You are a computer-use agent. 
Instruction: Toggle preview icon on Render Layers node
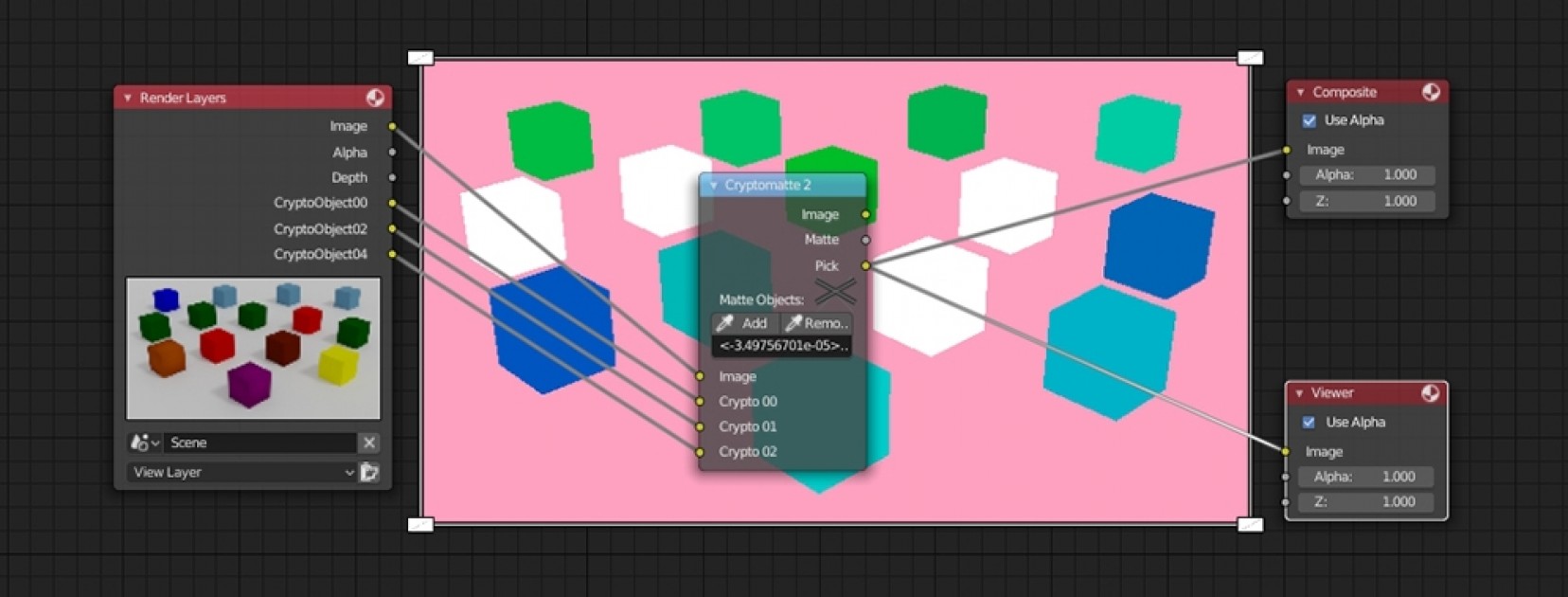(x=375, y=98)
